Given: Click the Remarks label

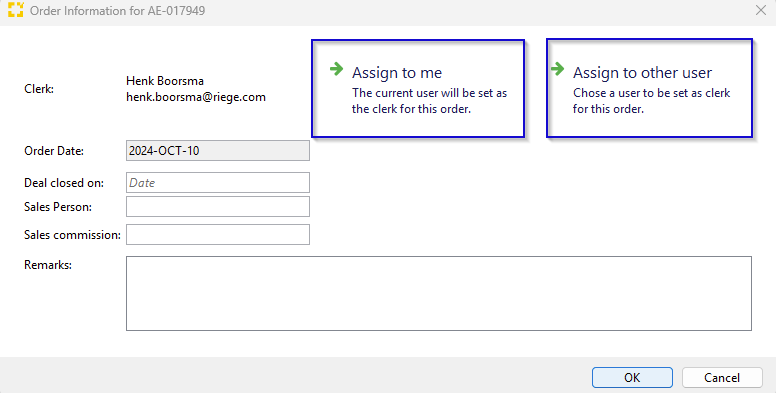Looking at the screenshot, I should [x=48, y=265].
